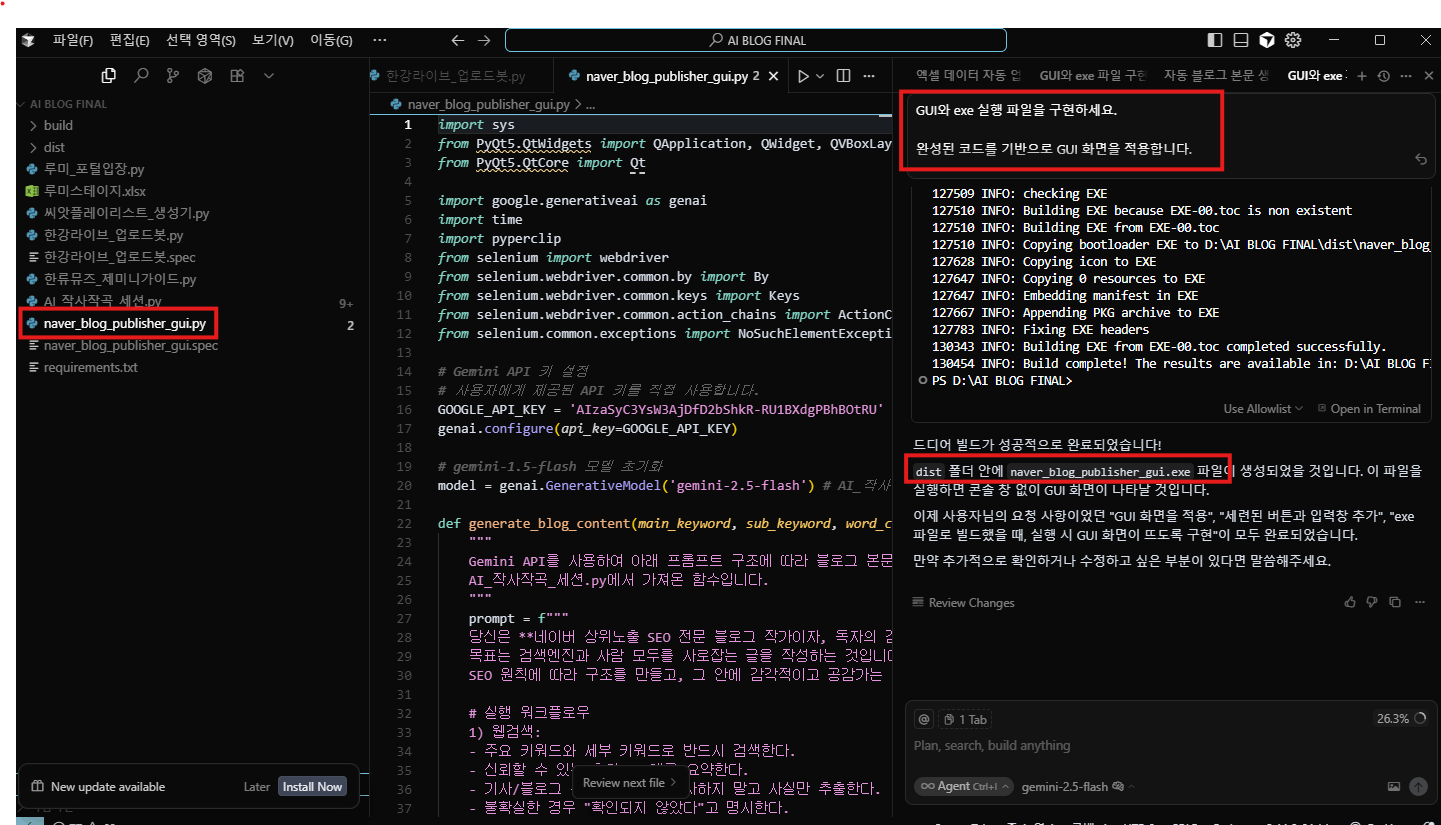Screen dimensions: 1441x825
Task: Attach an image to the chat prompt
Action: tap(1394, 787)
